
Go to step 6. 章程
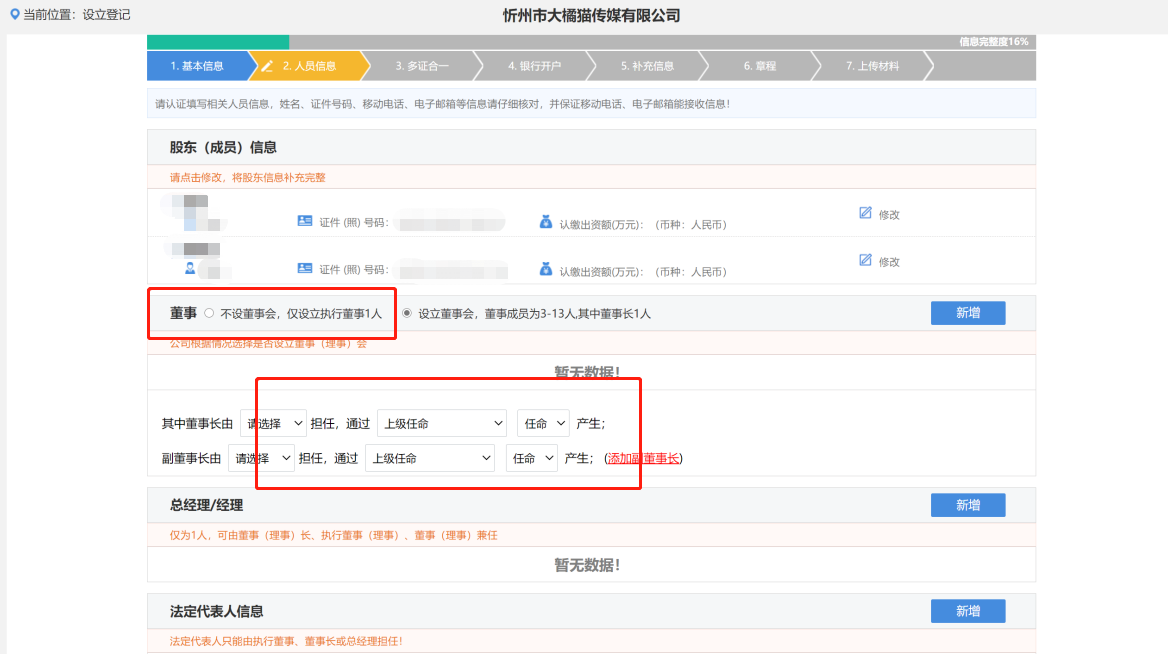tap(760, 66)
